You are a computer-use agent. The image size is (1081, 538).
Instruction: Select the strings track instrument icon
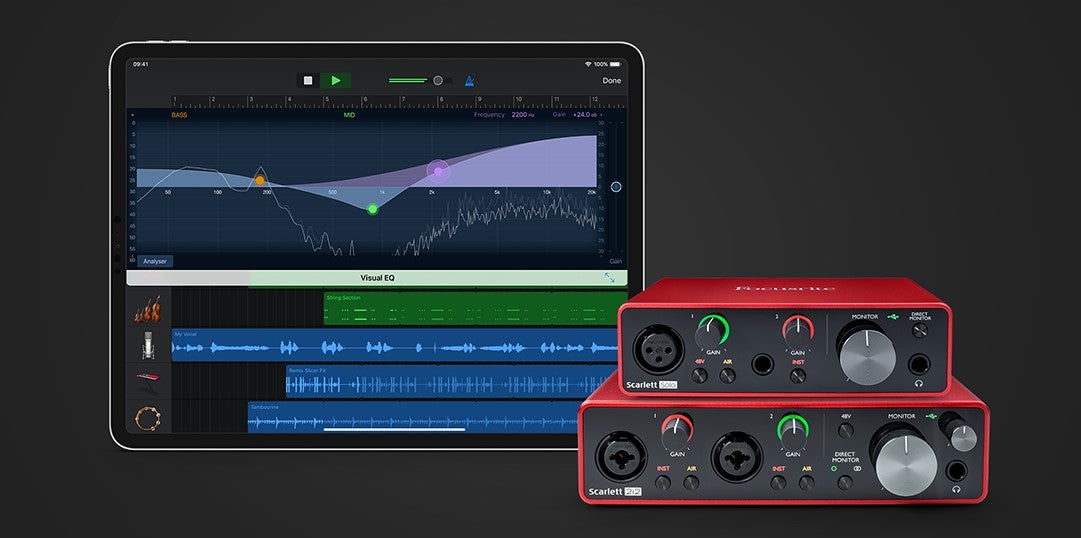149,308
